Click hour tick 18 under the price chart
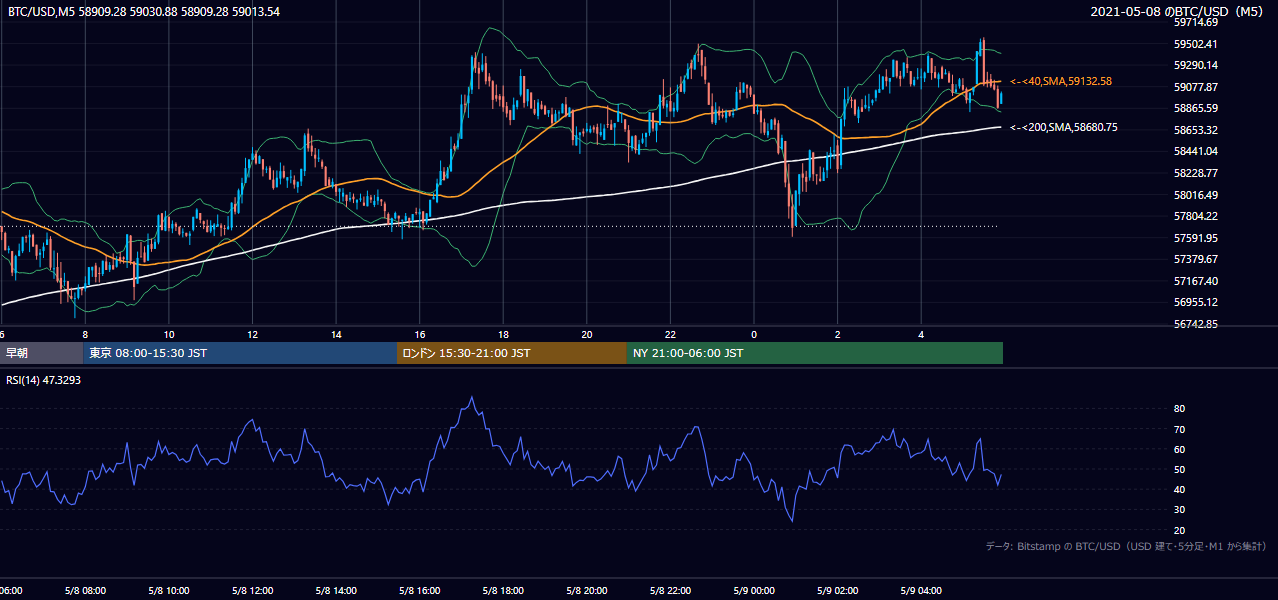Image resolution: width=1278 pixels, height=600 pixels. pos(503,334)
